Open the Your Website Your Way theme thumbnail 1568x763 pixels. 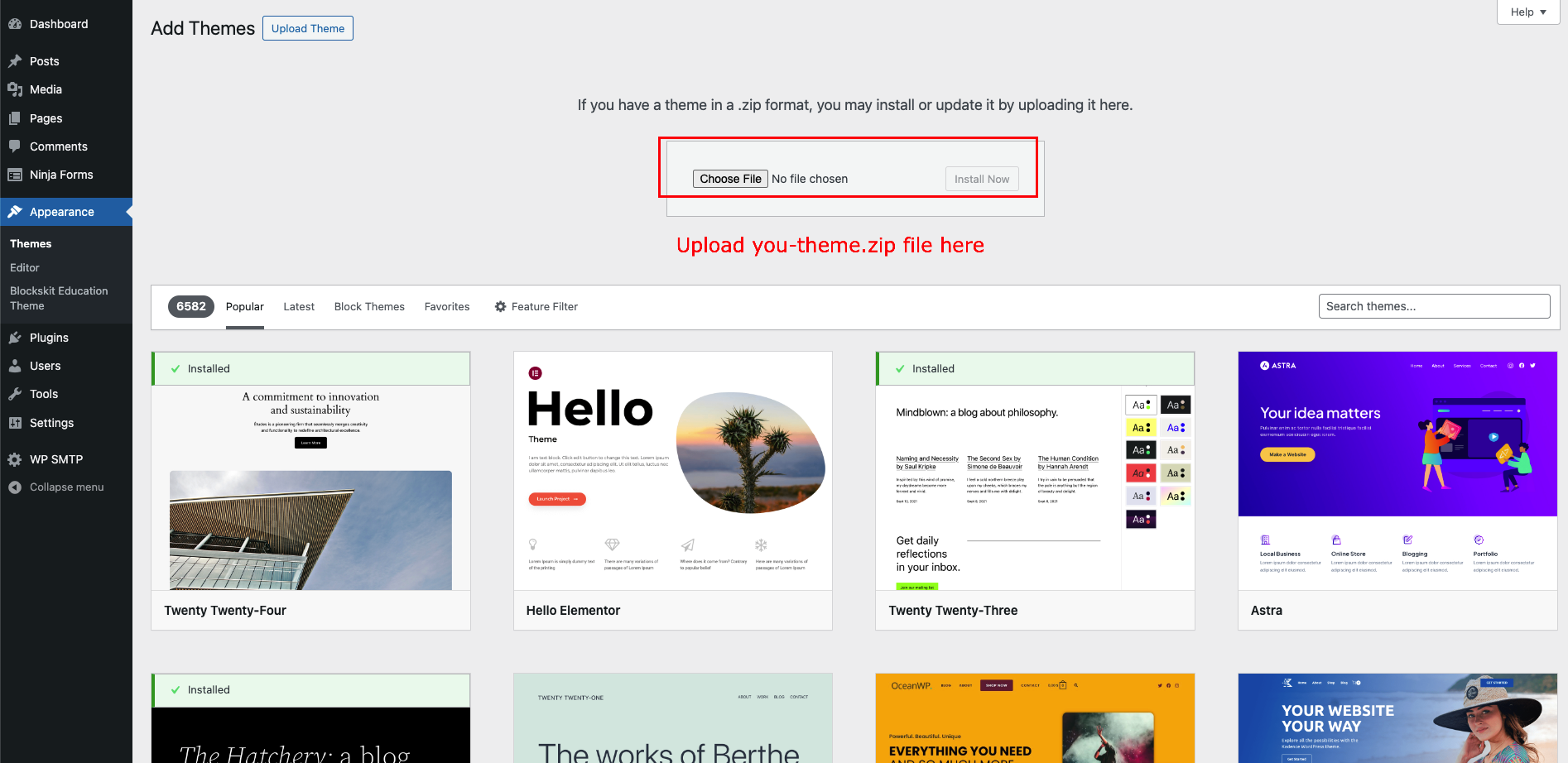pos(1397,718)
